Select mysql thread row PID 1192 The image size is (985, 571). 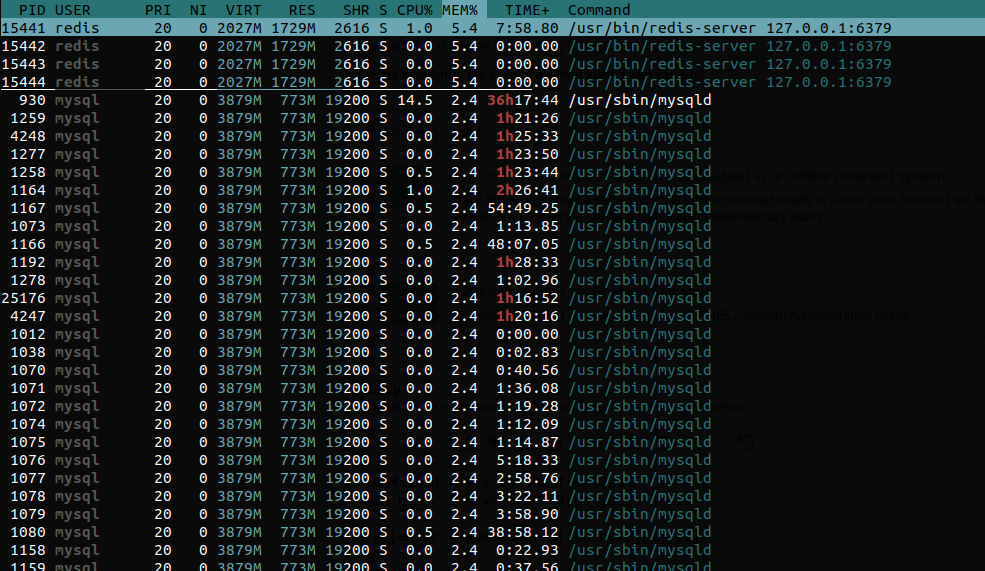(492, 262)
